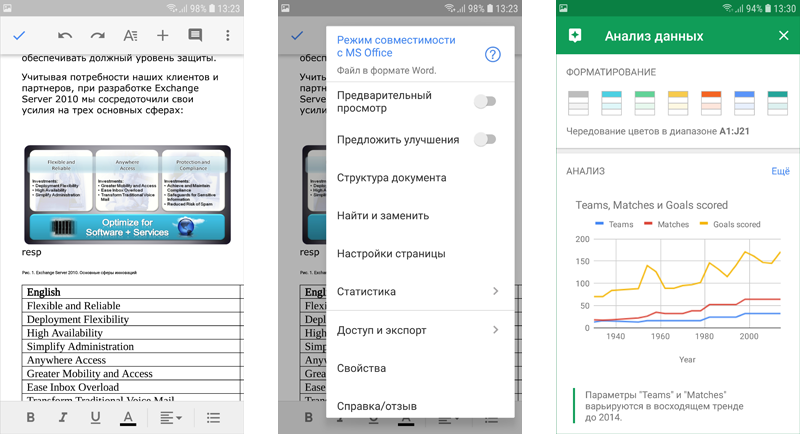Select Greater Mobility and Access cell
This screenshot has height=434, width=800.
pyautogui.click(x=131, y=374)
